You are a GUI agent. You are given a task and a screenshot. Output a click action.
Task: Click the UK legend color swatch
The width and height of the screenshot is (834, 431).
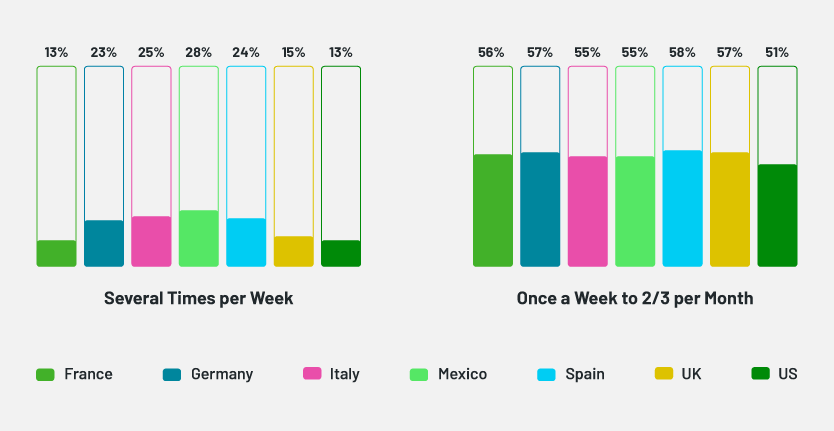pos(663,375)
